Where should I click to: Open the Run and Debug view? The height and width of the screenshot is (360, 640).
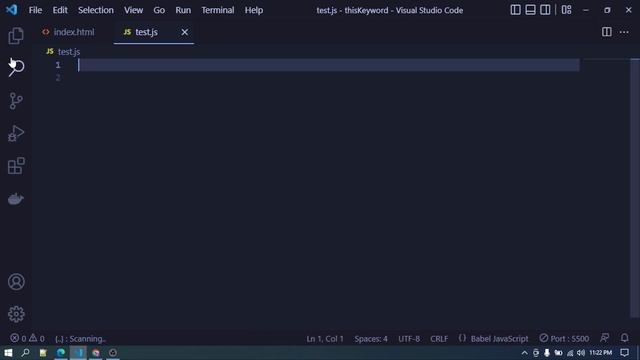(16, 133)
